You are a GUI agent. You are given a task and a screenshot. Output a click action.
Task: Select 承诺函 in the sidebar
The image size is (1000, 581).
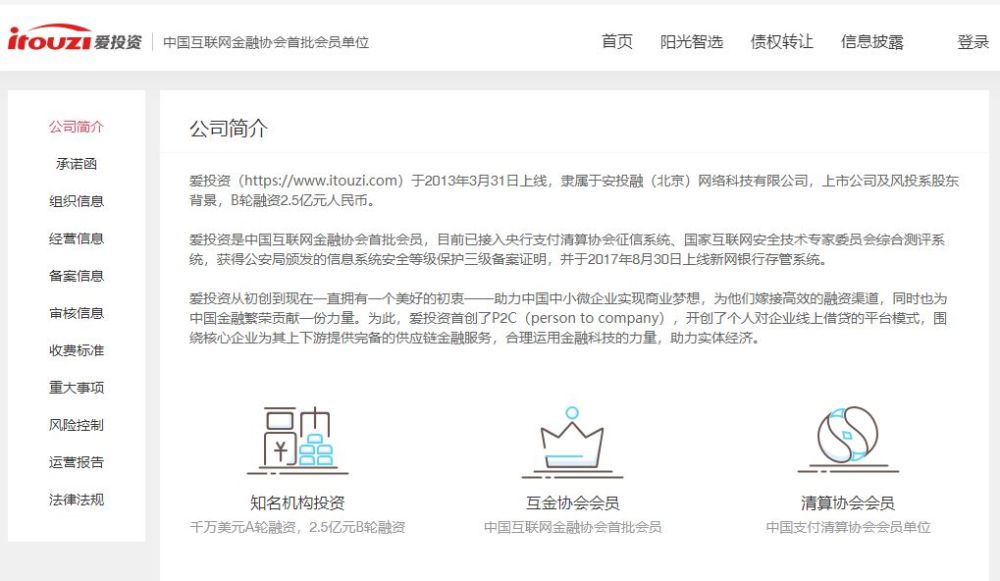[77, 164]
